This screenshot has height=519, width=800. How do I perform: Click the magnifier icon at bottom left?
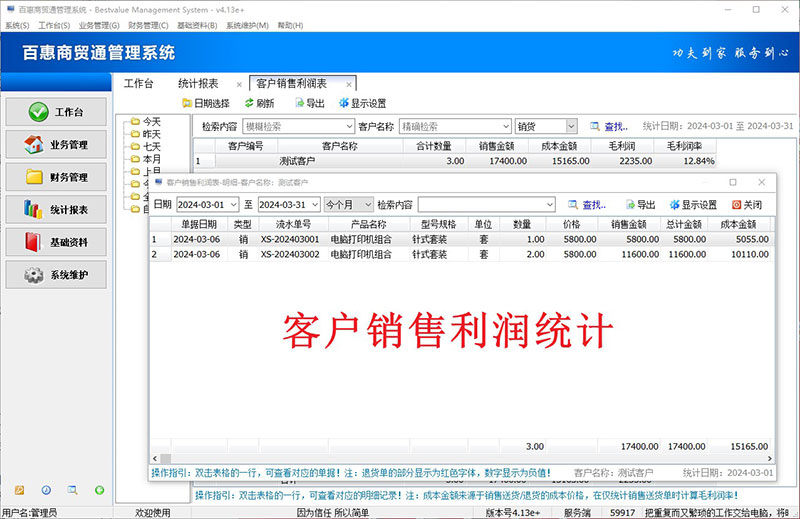coord(72,490)
